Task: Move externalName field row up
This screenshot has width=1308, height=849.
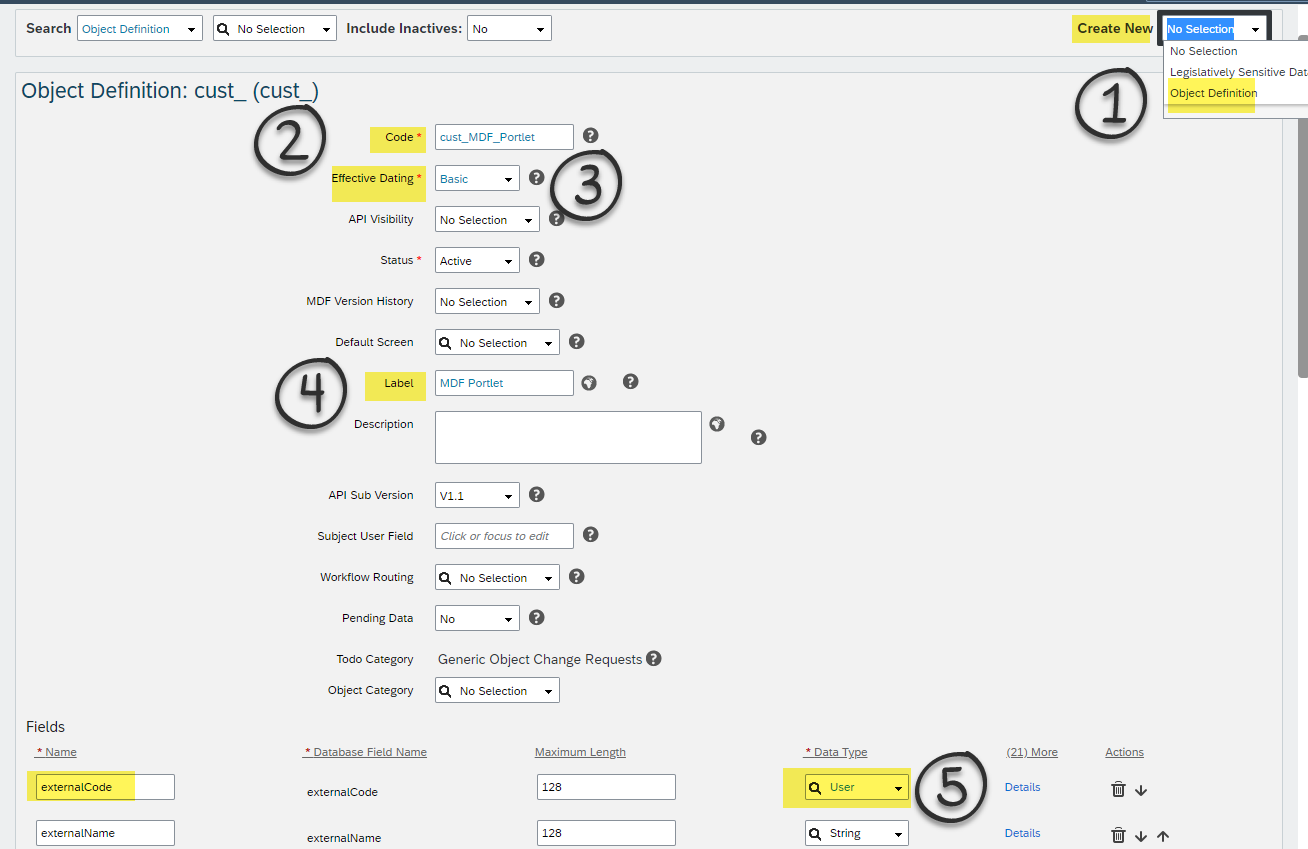Action: [x=1163, y=836]
